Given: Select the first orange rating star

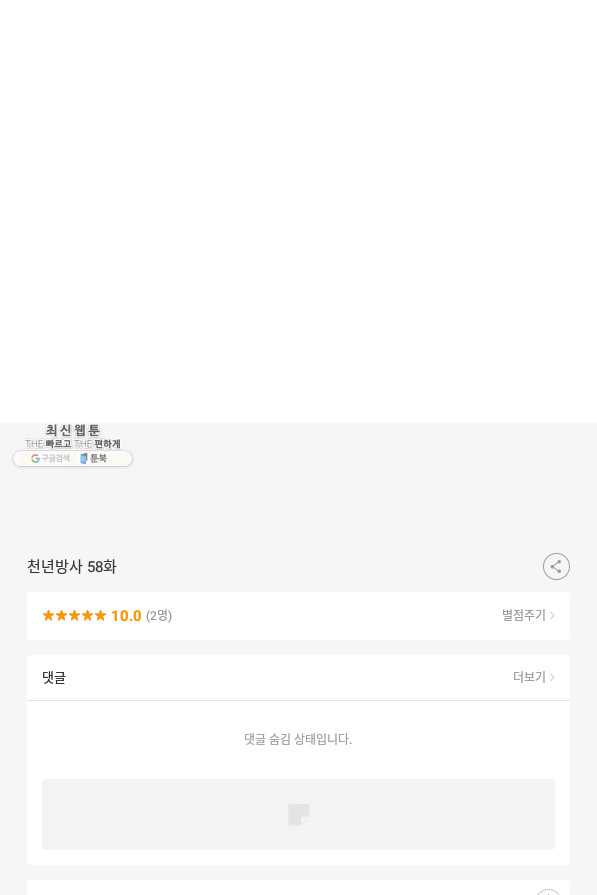Looking at the screenshot, I should point(49,615).
